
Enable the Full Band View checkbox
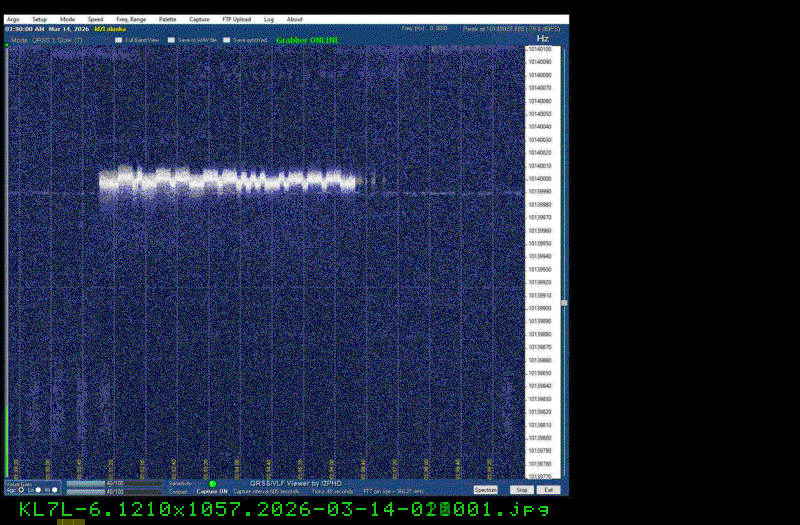118,40
